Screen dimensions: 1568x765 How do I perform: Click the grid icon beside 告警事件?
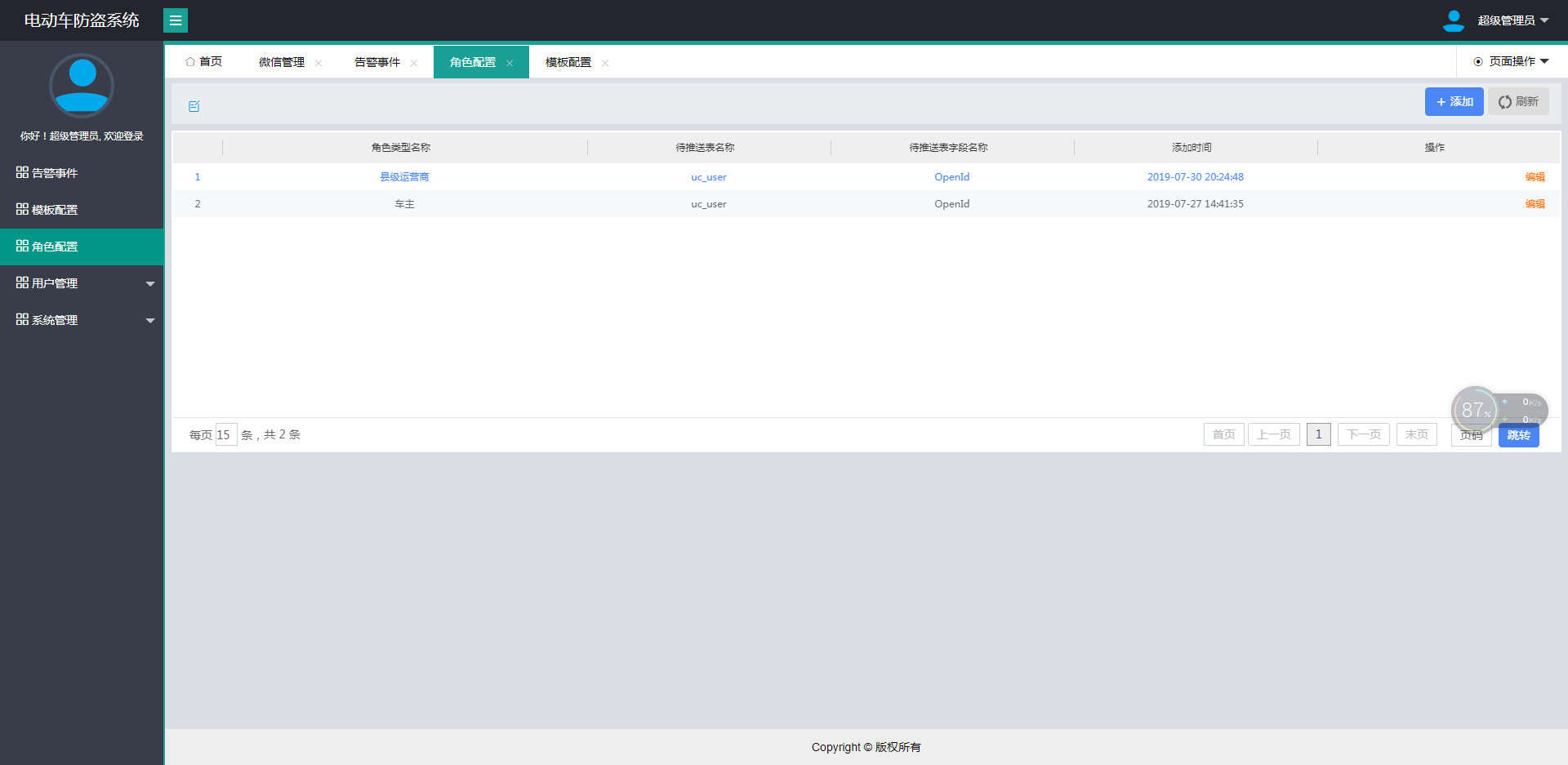(22, 172)
